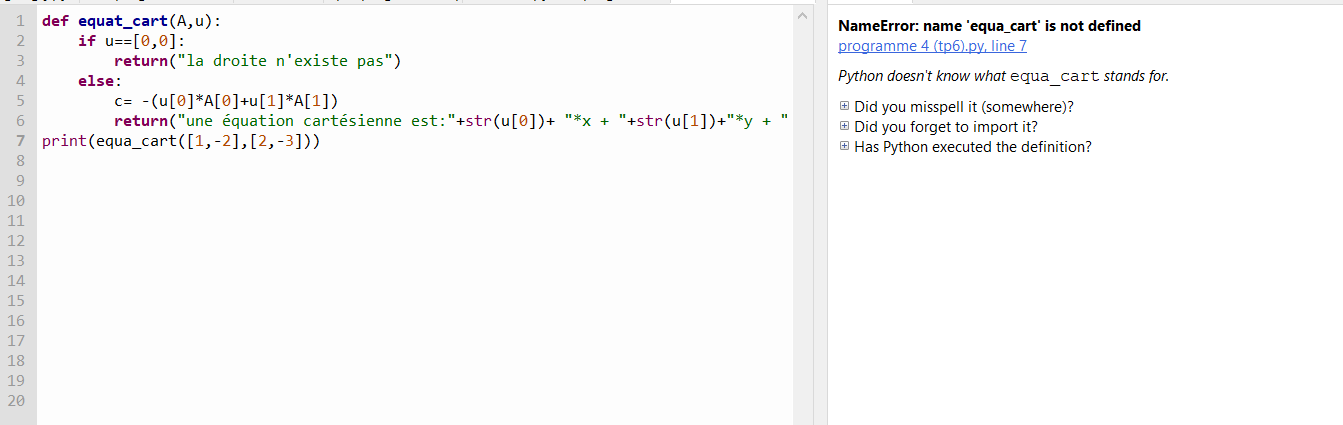Click line number 1 in the gutter
Viewport: 1343px width, 425px height.
tap(19, 21)
